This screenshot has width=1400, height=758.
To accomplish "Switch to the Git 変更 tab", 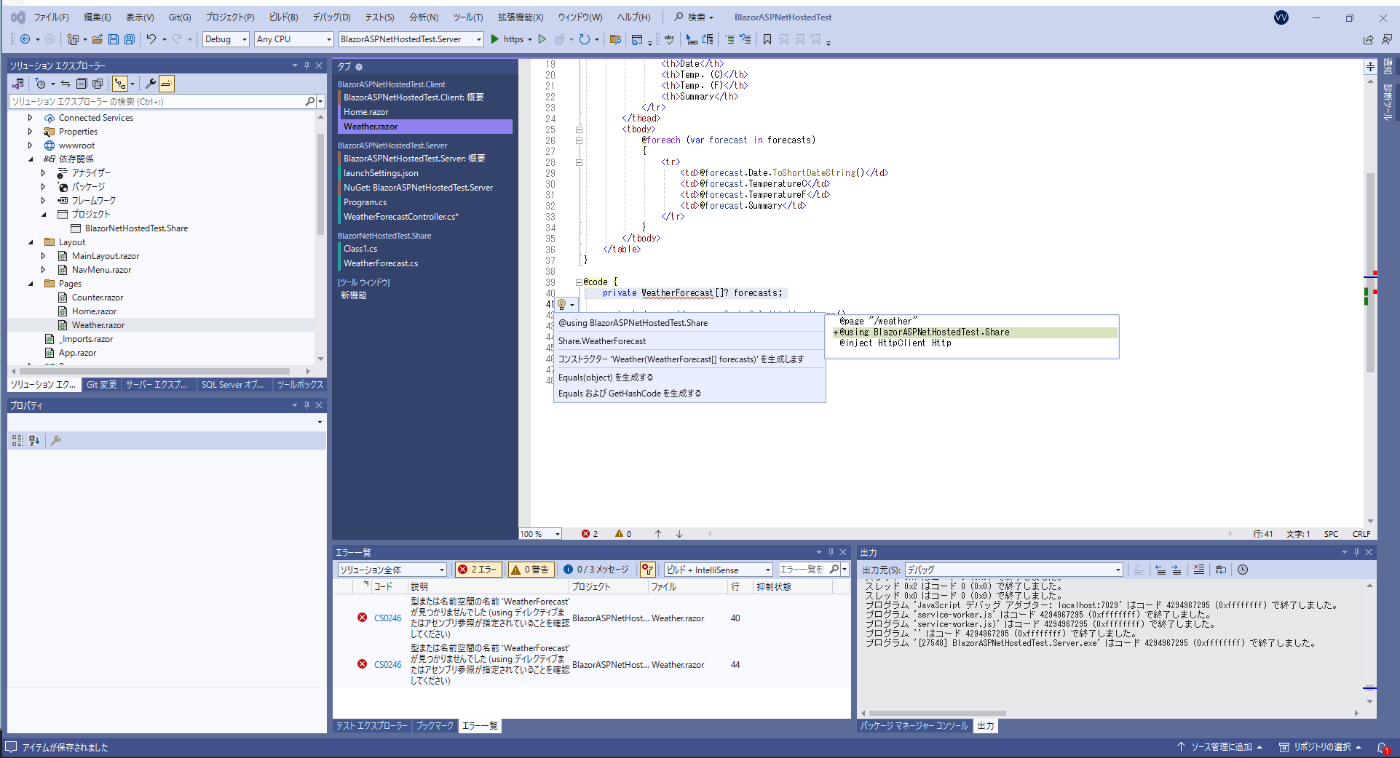I will (101, 385).
